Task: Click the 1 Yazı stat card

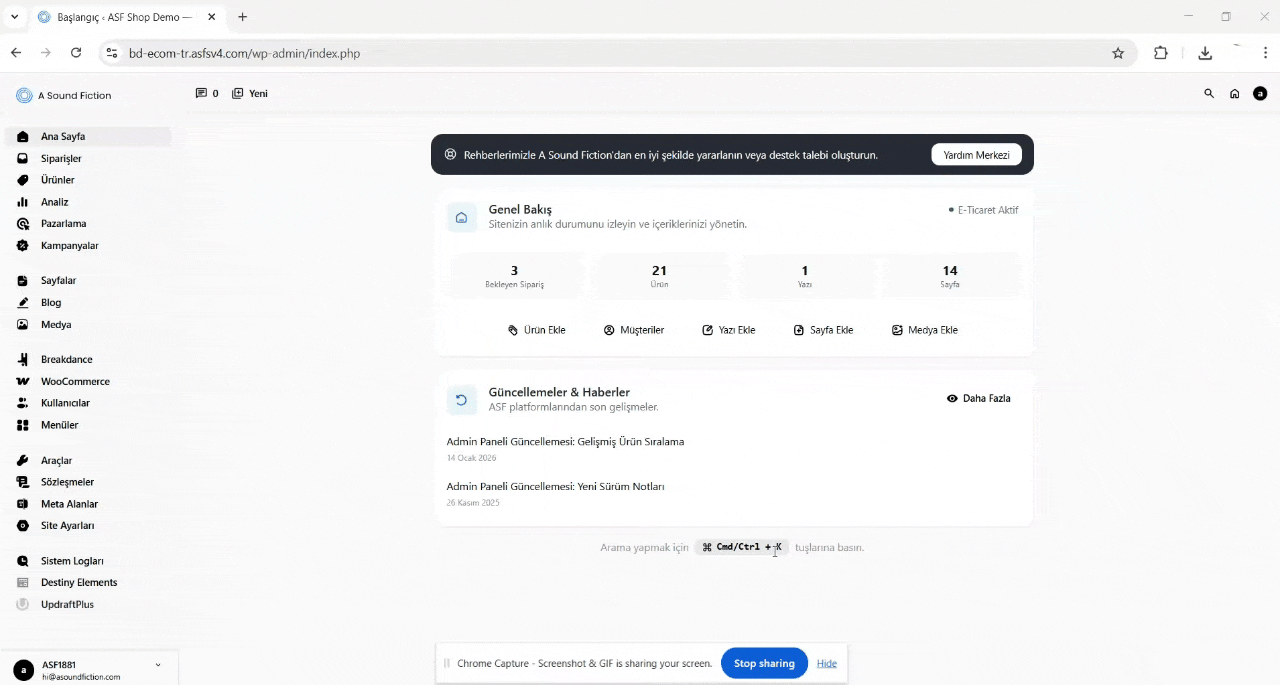Action: pos(805,277)
